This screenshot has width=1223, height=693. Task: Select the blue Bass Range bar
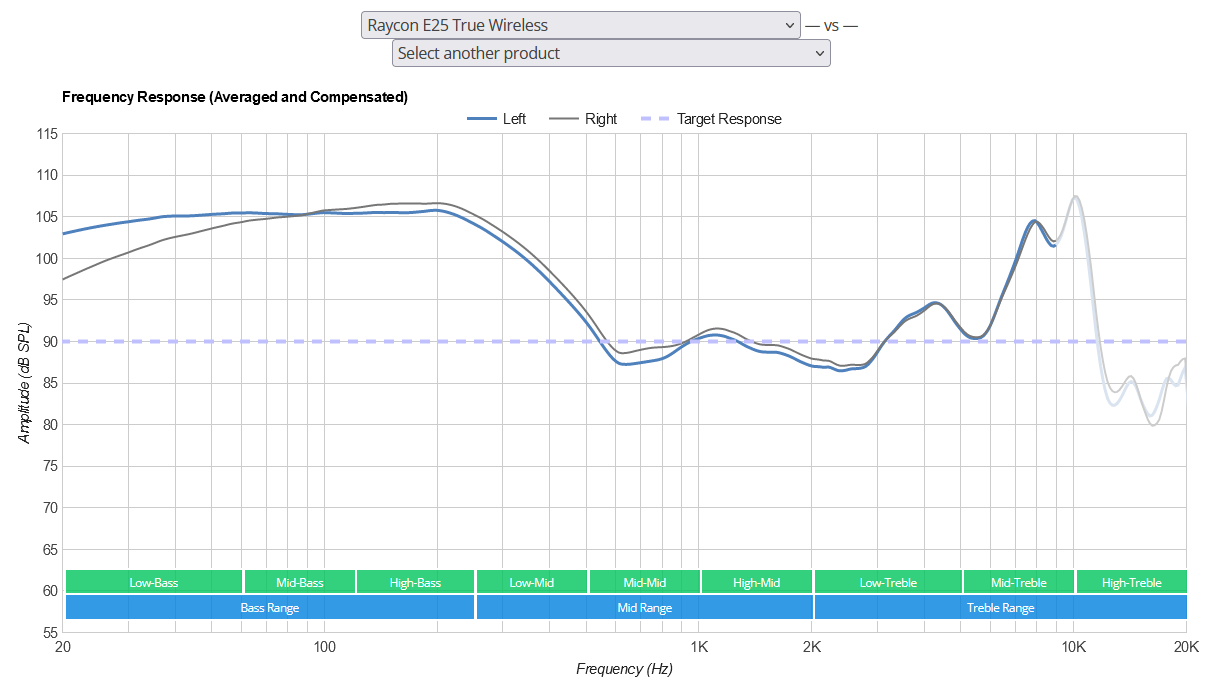click(270, 607)
